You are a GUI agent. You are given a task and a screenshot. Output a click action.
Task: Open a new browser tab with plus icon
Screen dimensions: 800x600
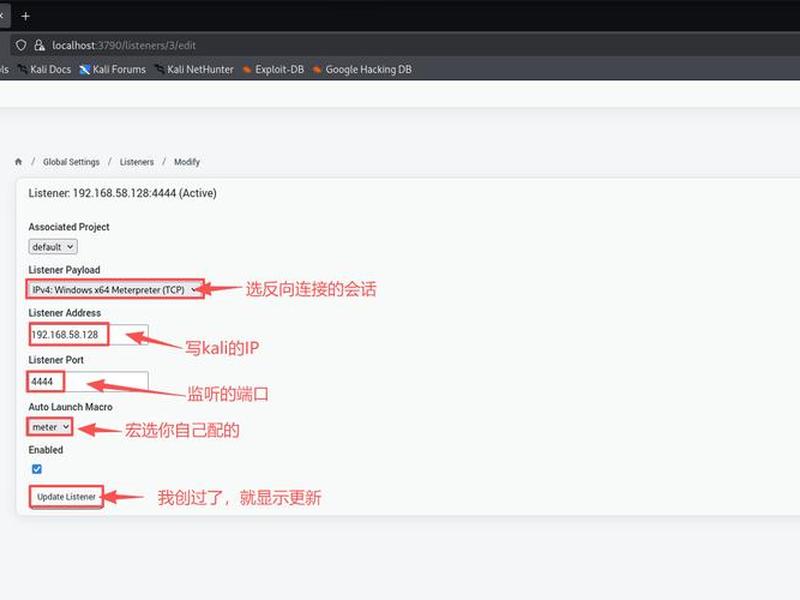pos(26,16)
